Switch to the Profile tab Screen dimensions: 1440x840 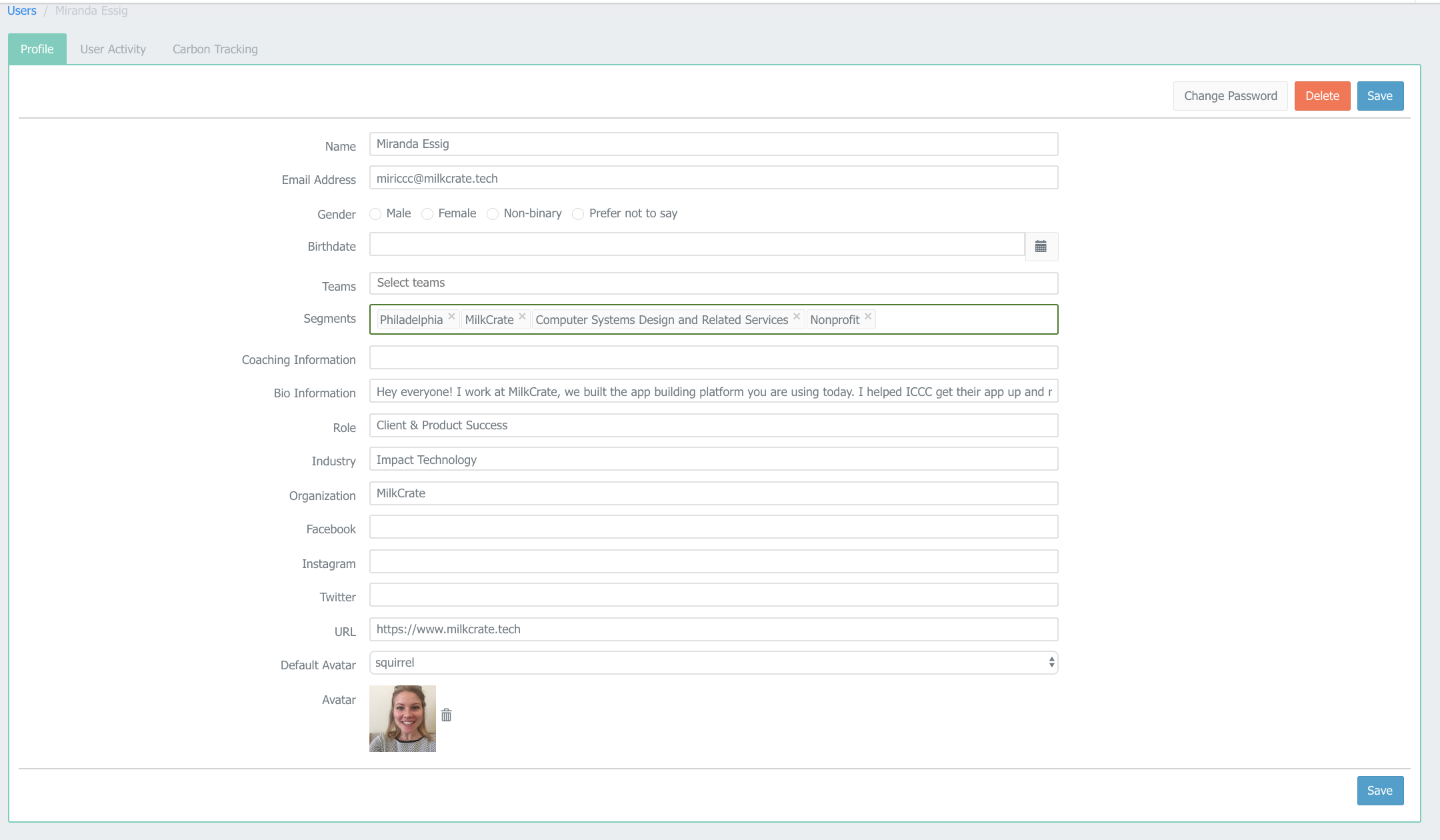[37, 49]
